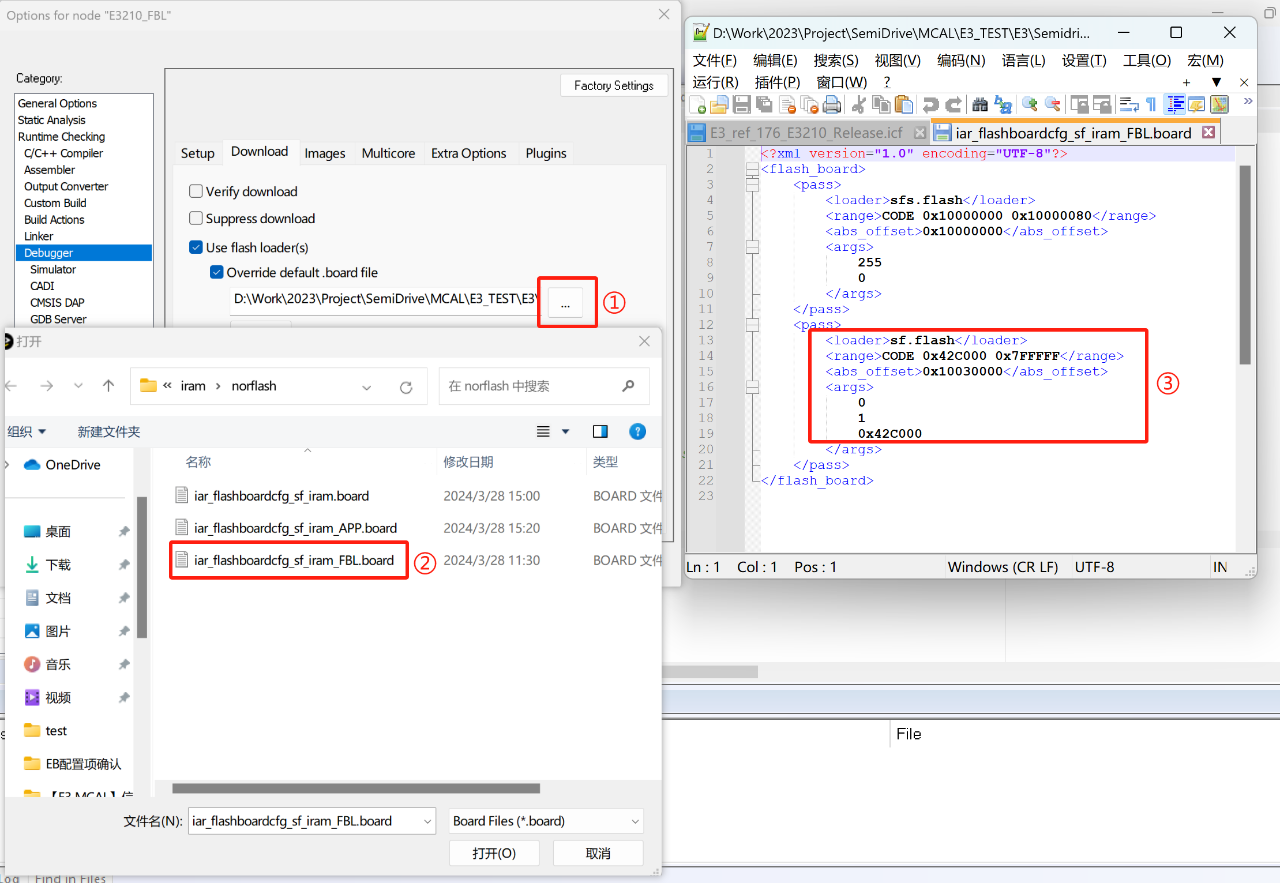Click the Undo arrow icon
Image resolution: width=1280 pixels, height=883 pixels.
pyautogui.click(x=930, y=105)
